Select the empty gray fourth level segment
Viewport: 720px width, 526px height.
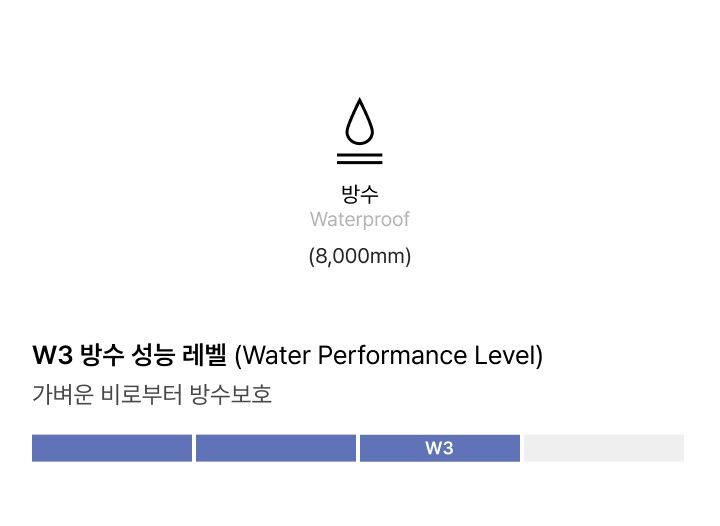604,448
